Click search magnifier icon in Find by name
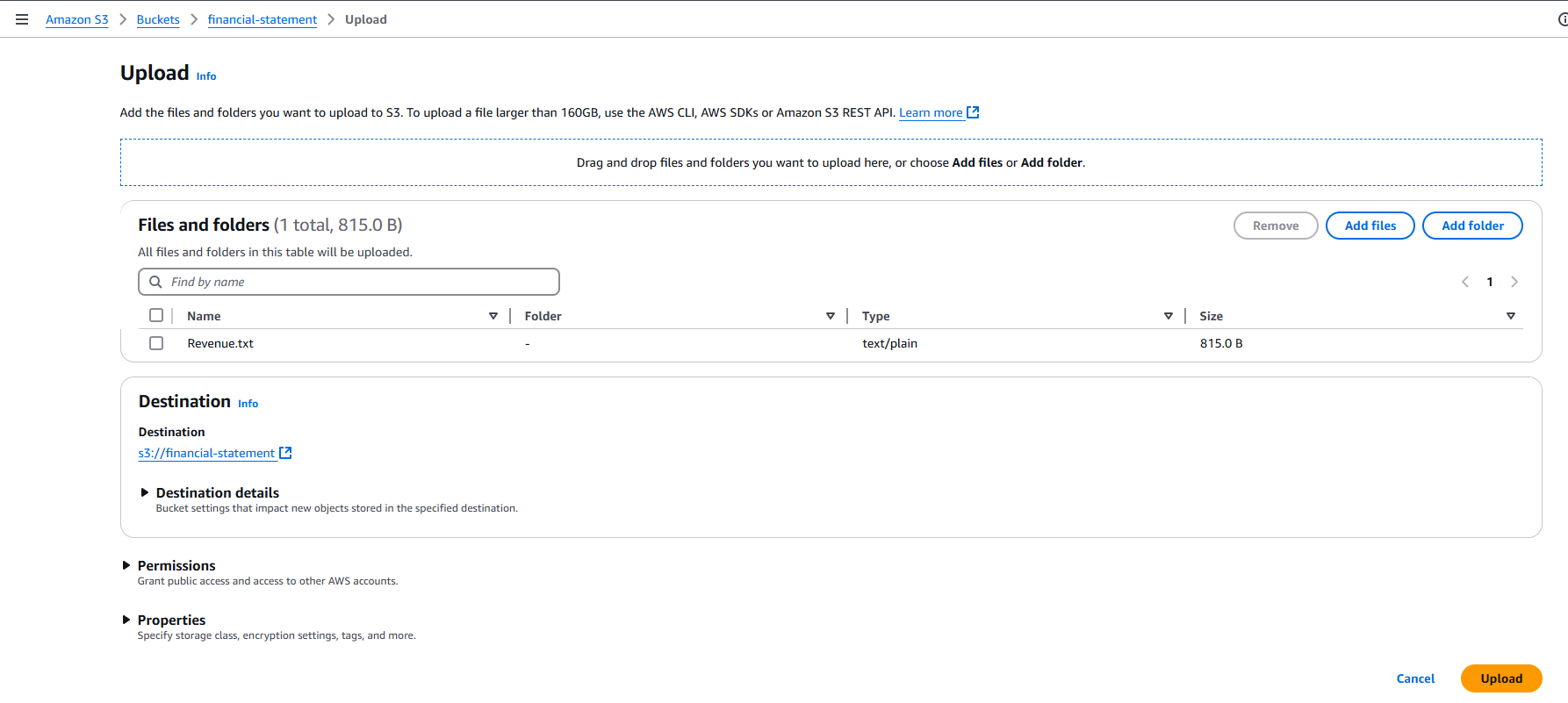Screen dimensions: 1568x703 (155, 282)
